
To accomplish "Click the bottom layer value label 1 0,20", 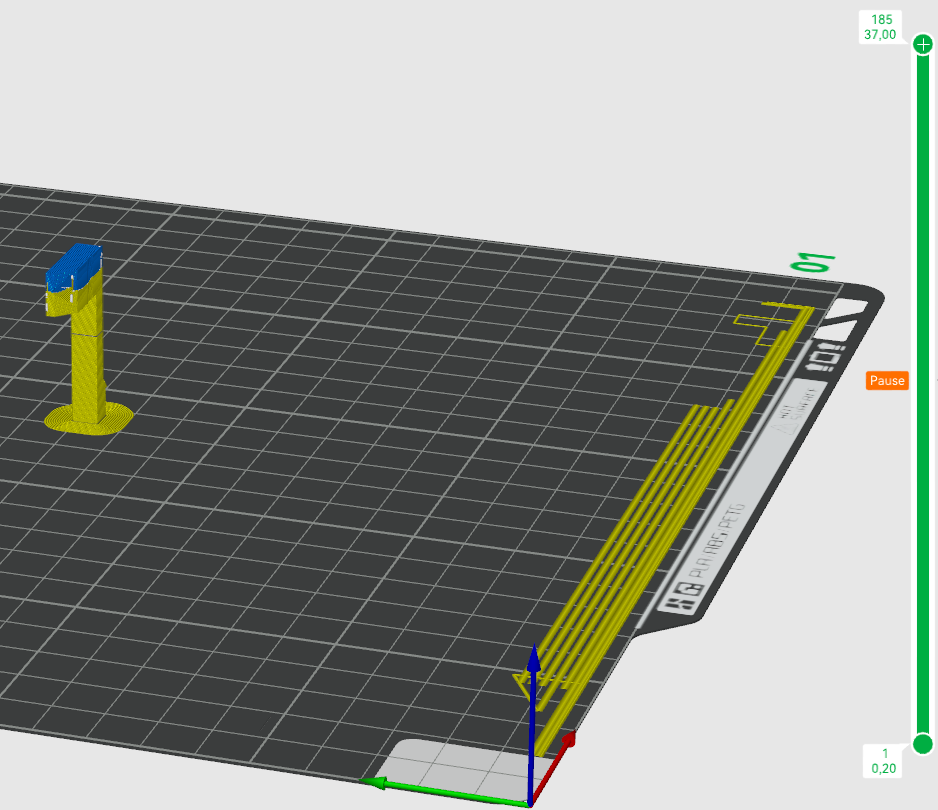I will click(883, 761).
